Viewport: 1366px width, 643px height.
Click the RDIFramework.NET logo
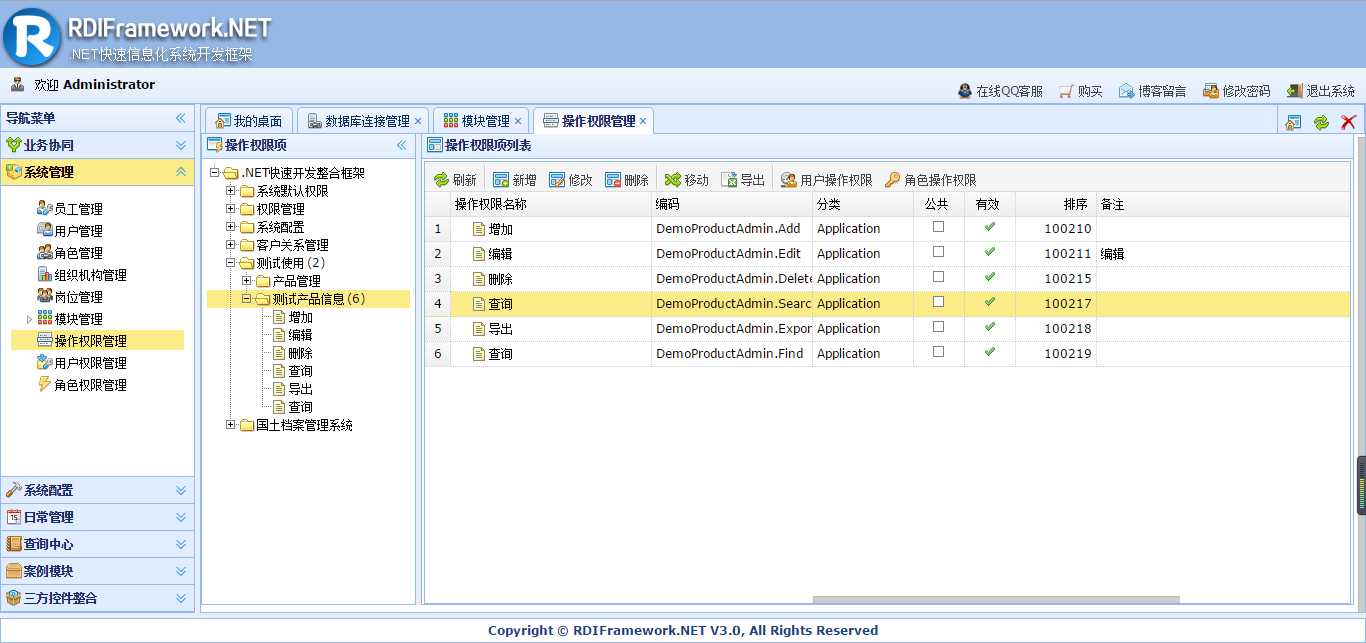point(137,37)
